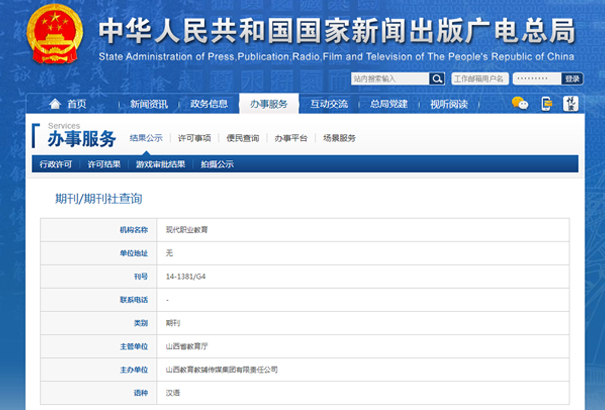The width and height of the screenshot is (605, 410).
Task: Click the 山西省教育厅 value
Action: click(x=187, y=346)
